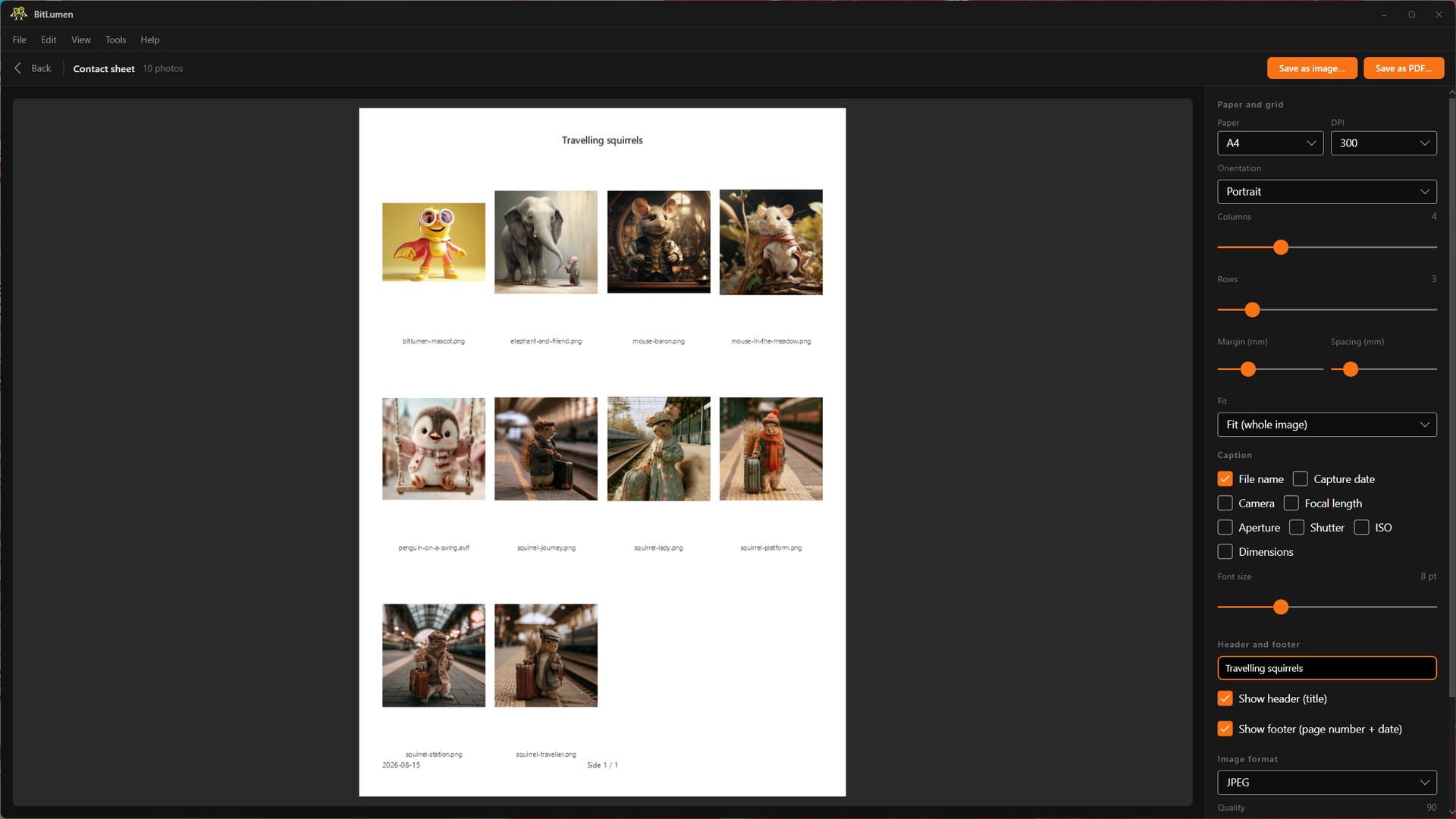Click Save as image button
The height and width of the screenshot is (819, 1456).
tap(1312, 68)
